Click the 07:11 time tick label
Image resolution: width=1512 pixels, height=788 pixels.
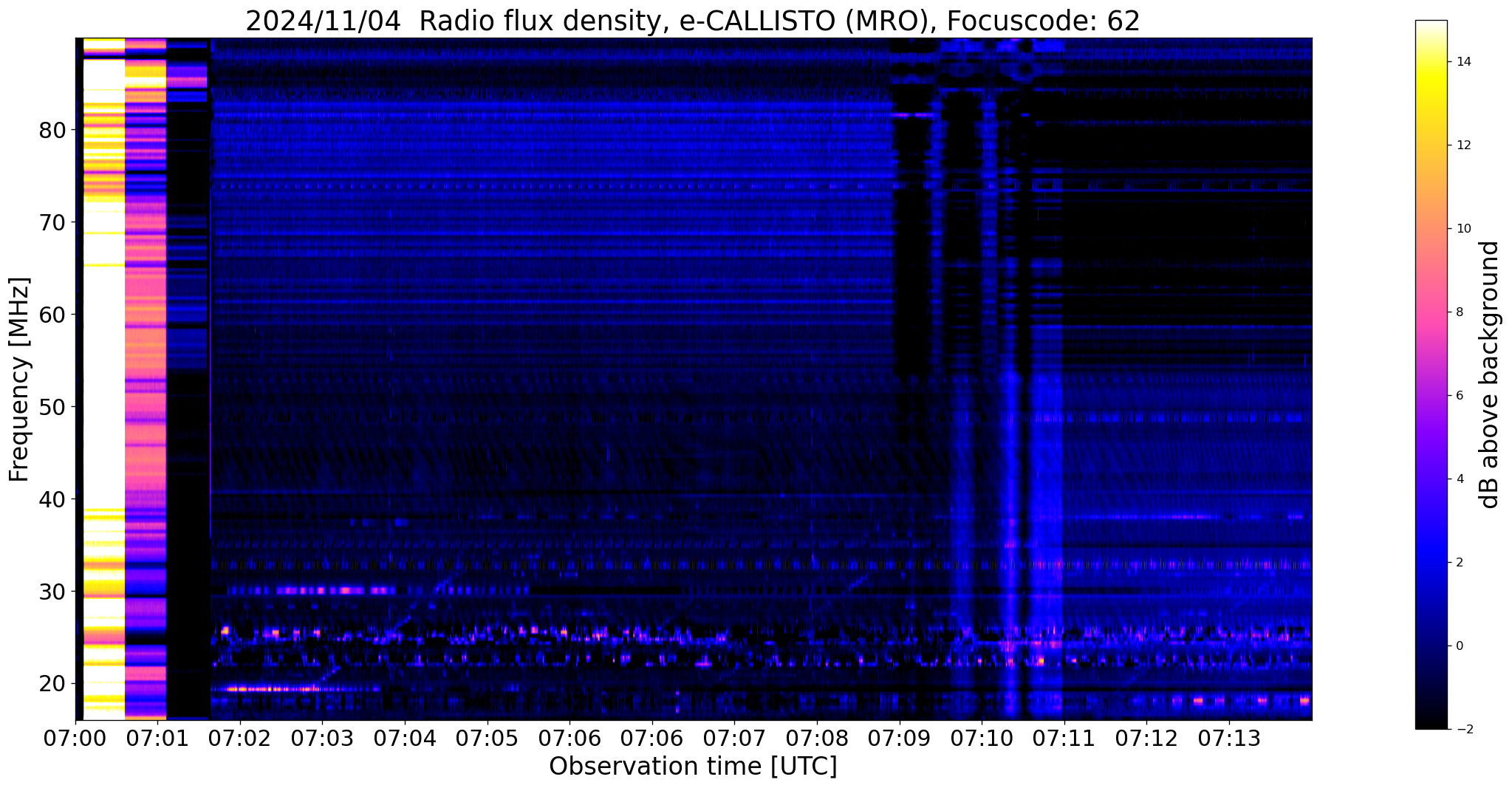pyautogui.click(x=1064, y=738)
